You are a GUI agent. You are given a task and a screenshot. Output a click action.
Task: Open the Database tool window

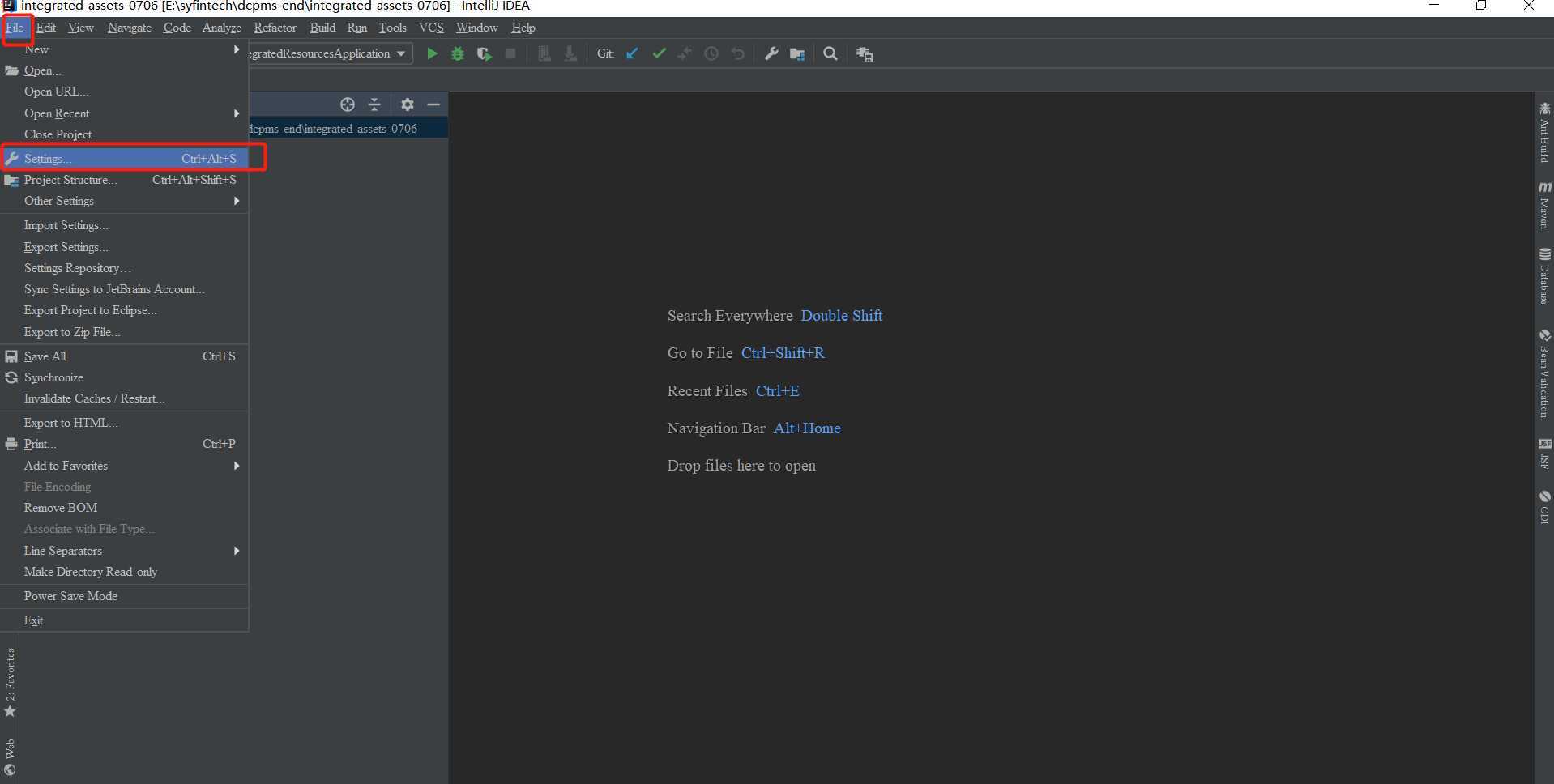pyautogui.click(x=1544, y=276)
